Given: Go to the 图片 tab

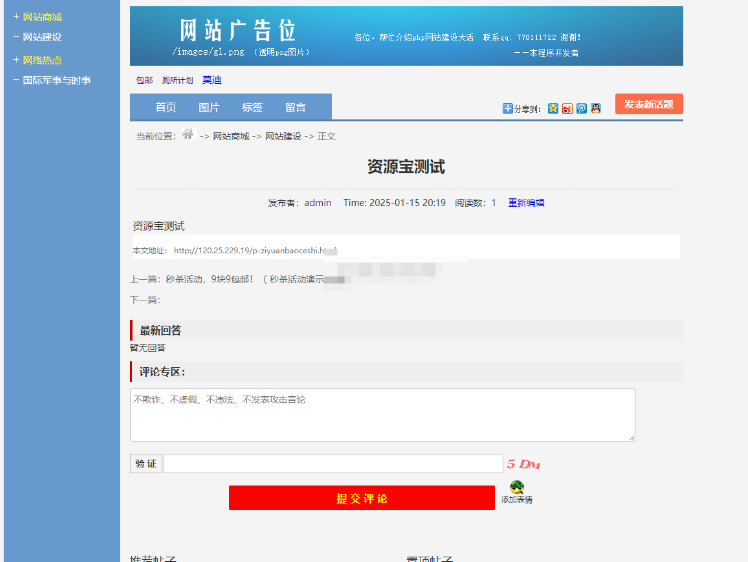Looking at the screenshot, I should [209, 107].
